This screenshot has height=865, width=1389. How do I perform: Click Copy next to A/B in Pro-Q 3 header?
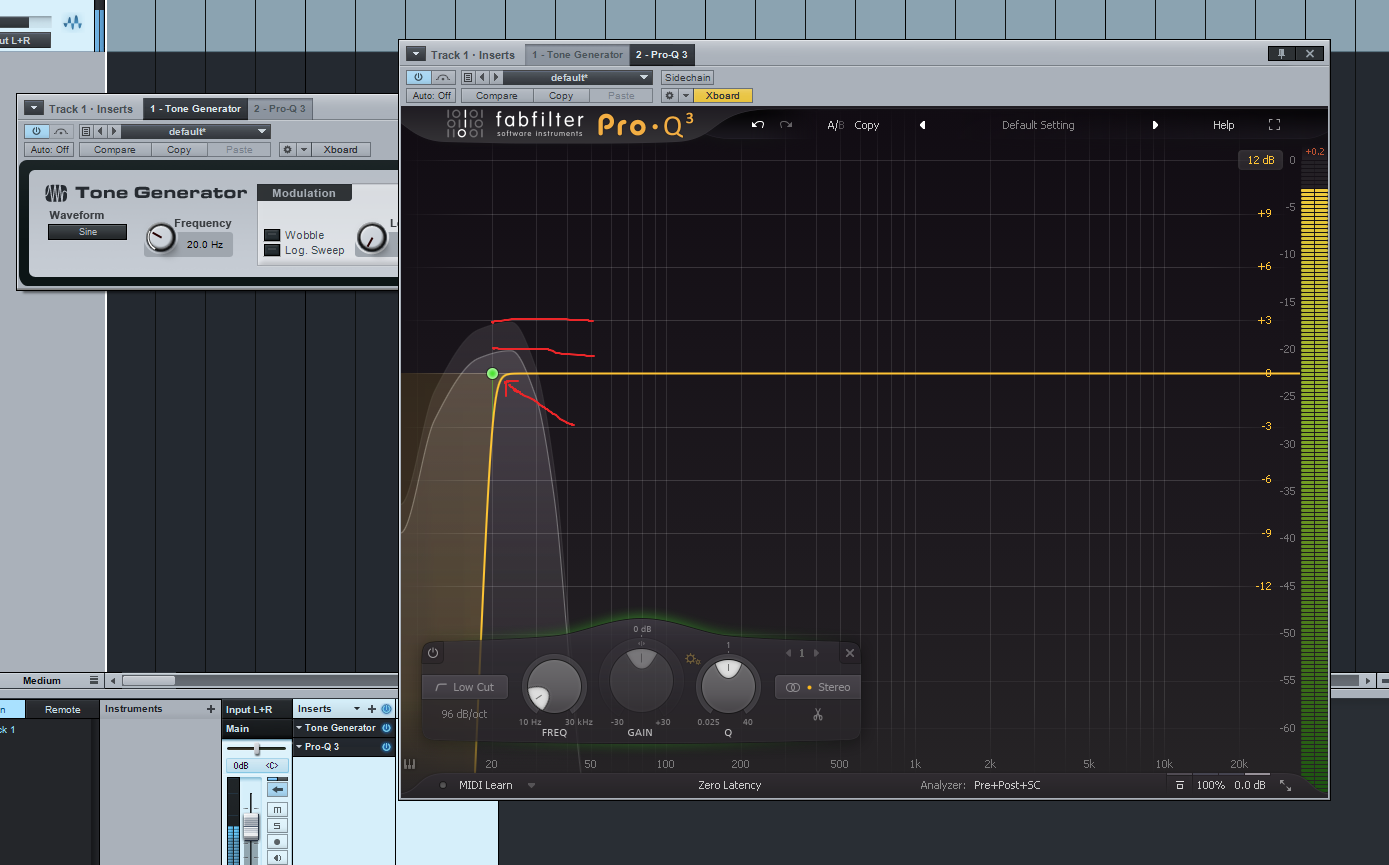click(867, 125)
